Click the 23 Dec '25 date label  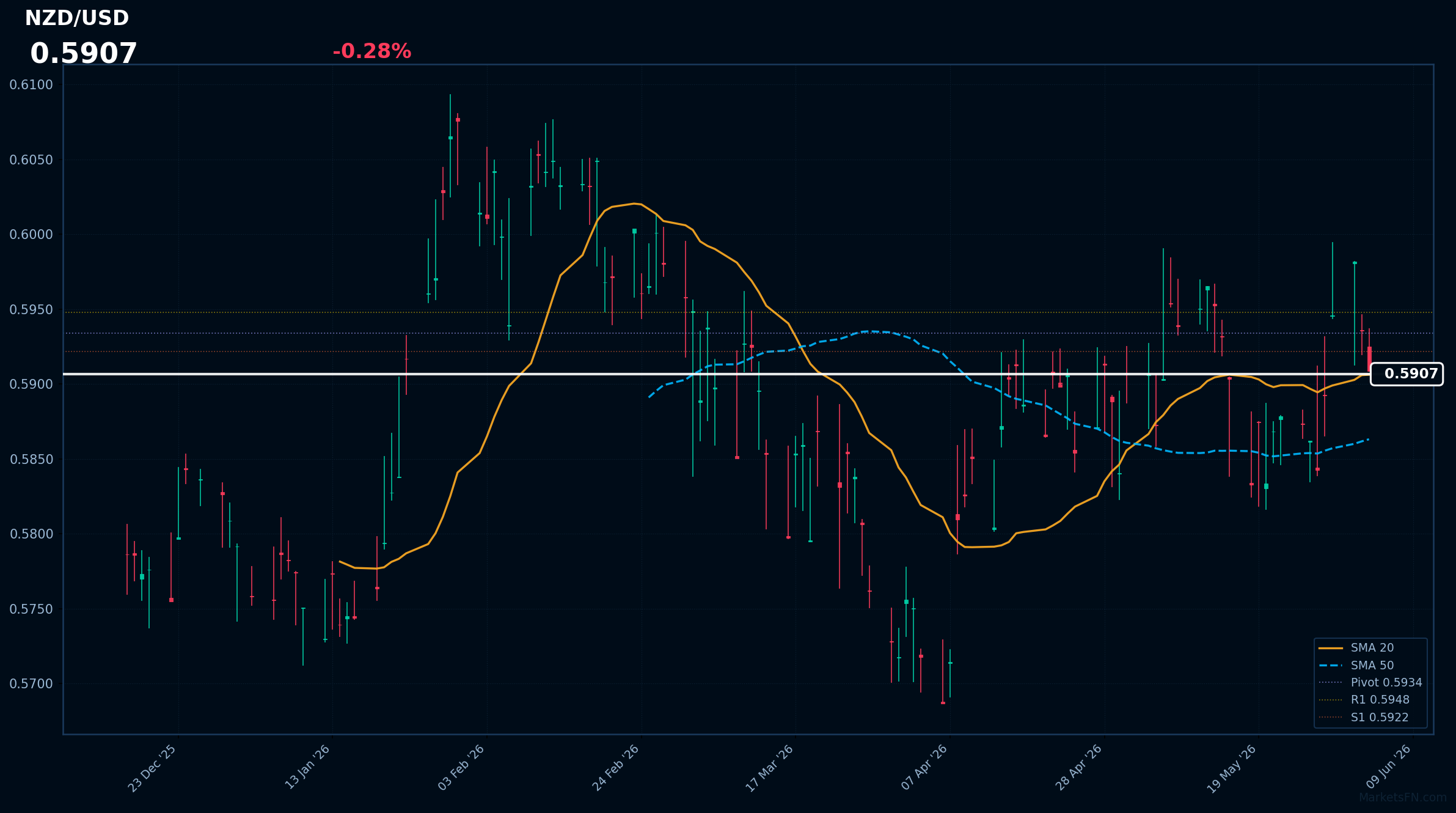coord(152,768)
